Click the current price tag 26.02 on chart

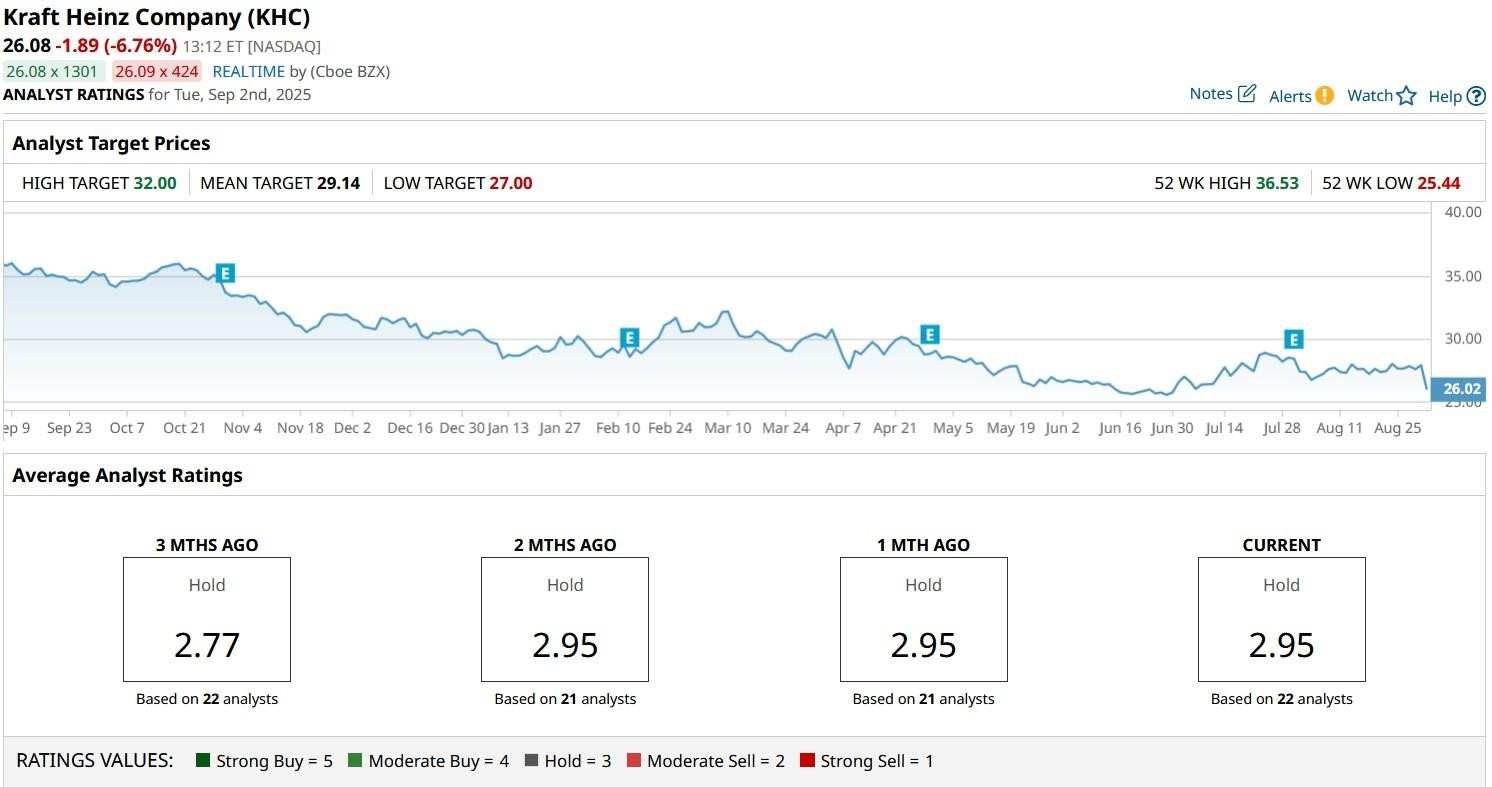click(1460, 389)
